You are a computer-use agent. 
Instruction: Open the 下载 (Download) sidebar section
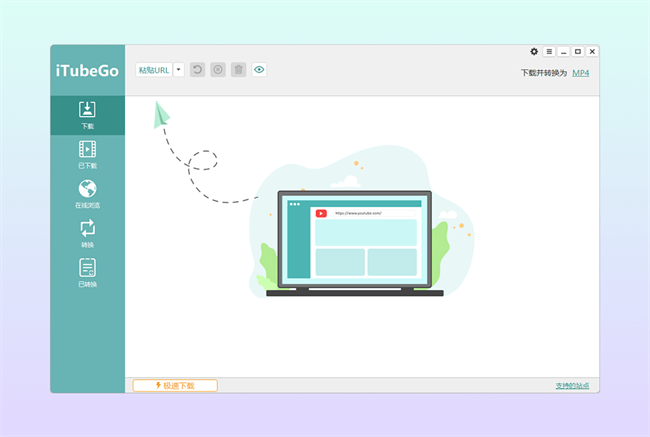87,115
